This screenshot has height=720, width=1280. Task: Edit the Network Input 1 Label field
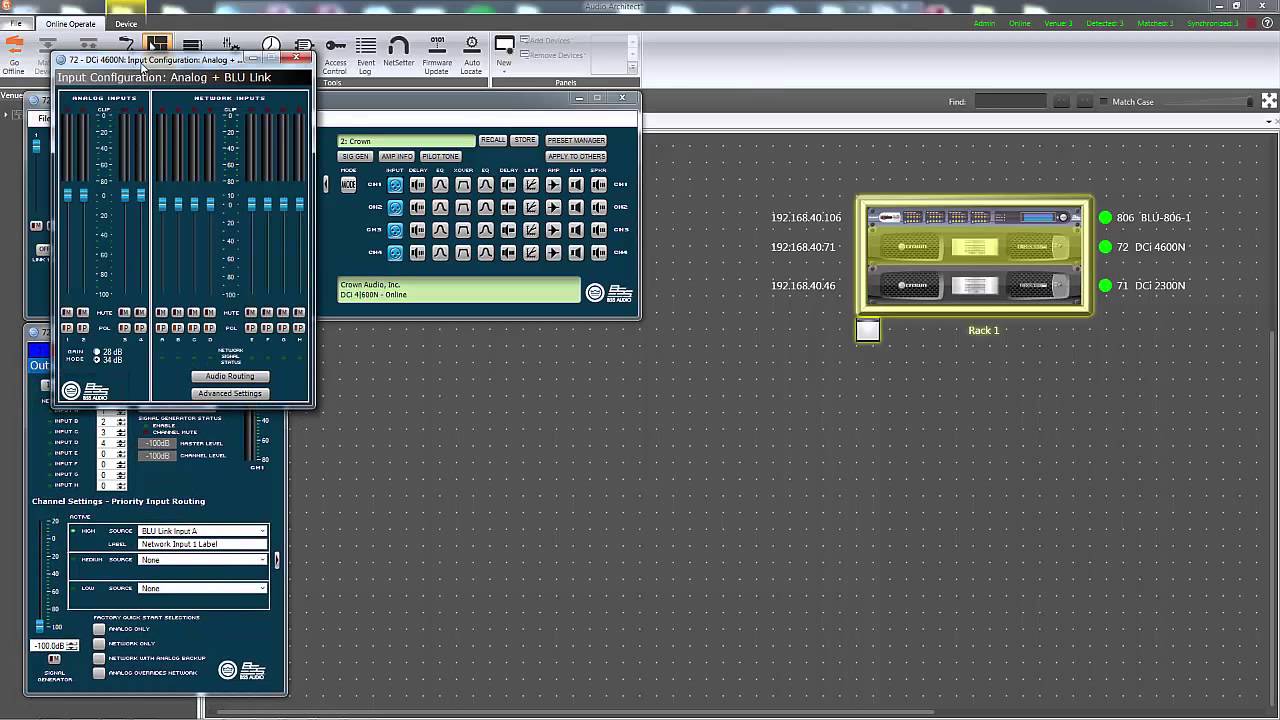(203, 544)
